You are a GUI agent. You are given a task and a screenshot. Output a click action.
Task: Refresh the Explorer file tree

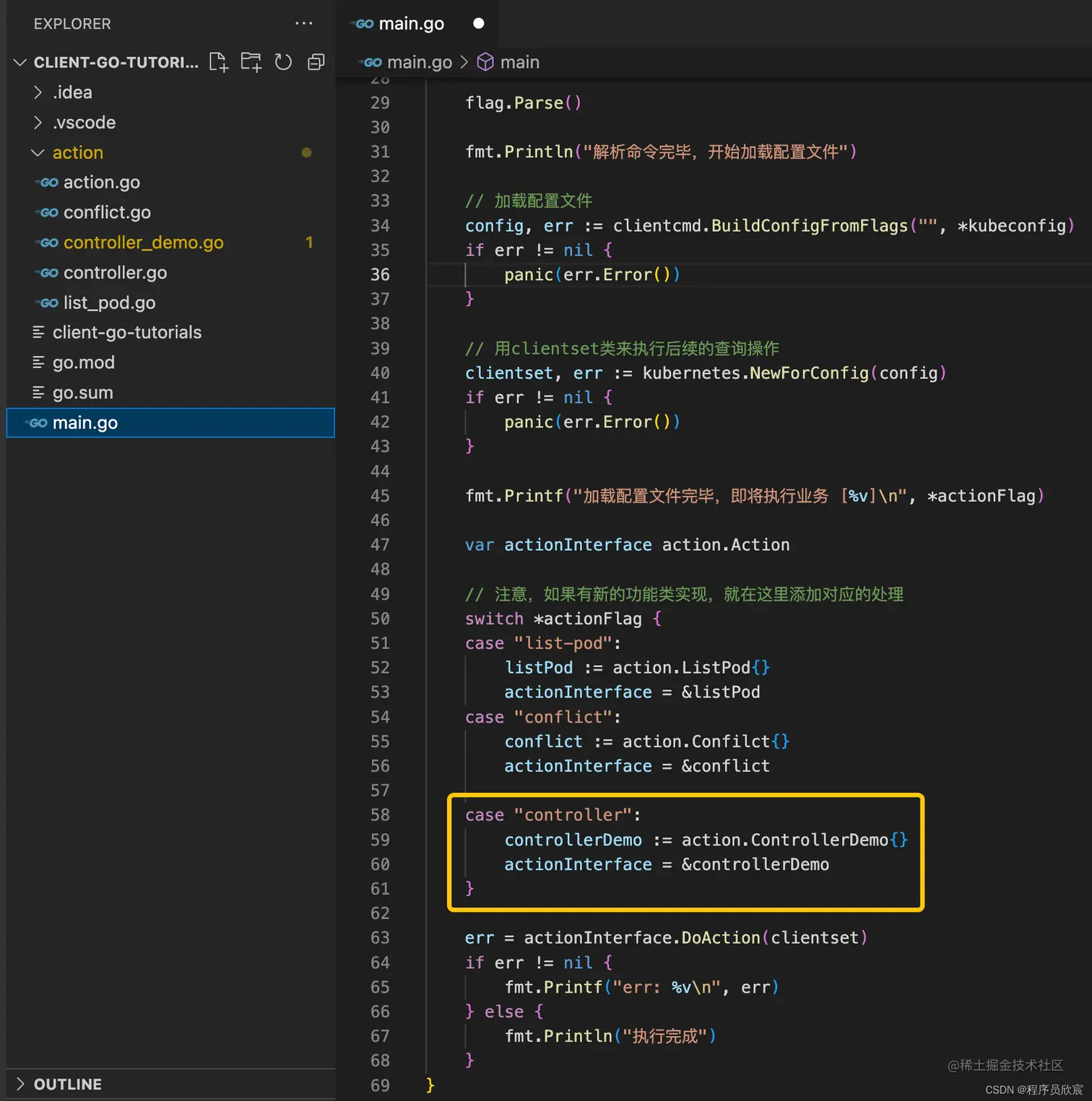283,62
